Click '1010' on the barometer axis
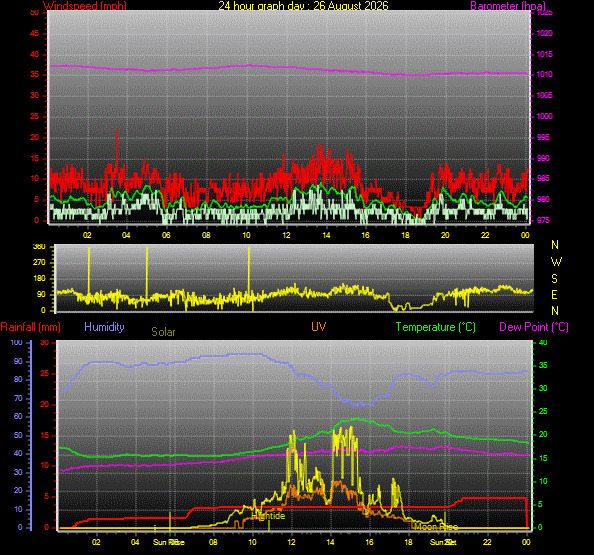This screenshot has height=555, width=594. (x=544, y=74)
